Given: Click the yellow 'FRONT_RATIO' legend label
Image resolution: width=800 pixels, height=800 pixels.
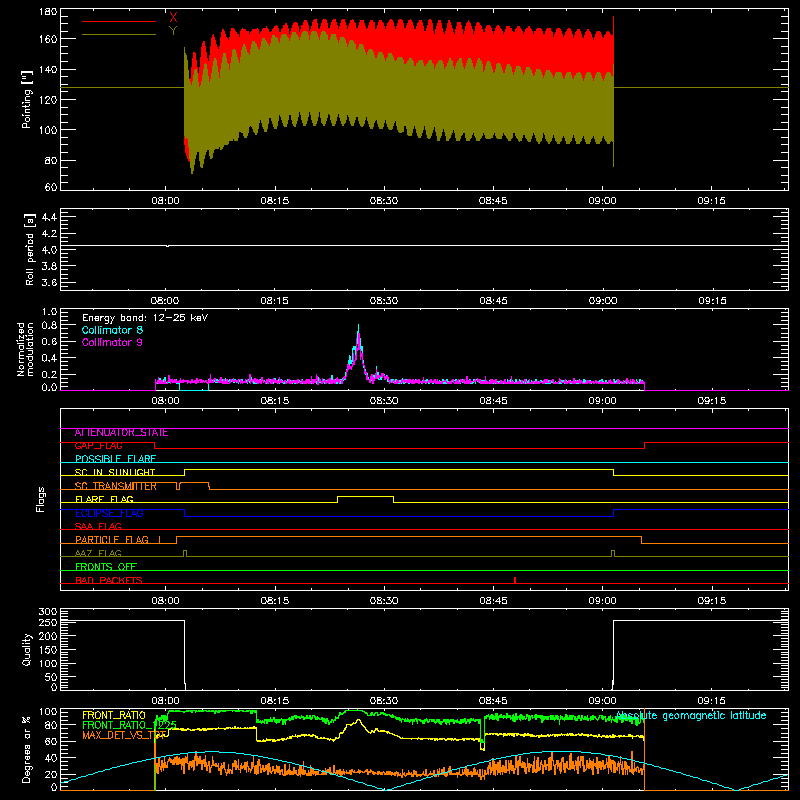Looking at the screenshot, I should (x=114, y=715).
